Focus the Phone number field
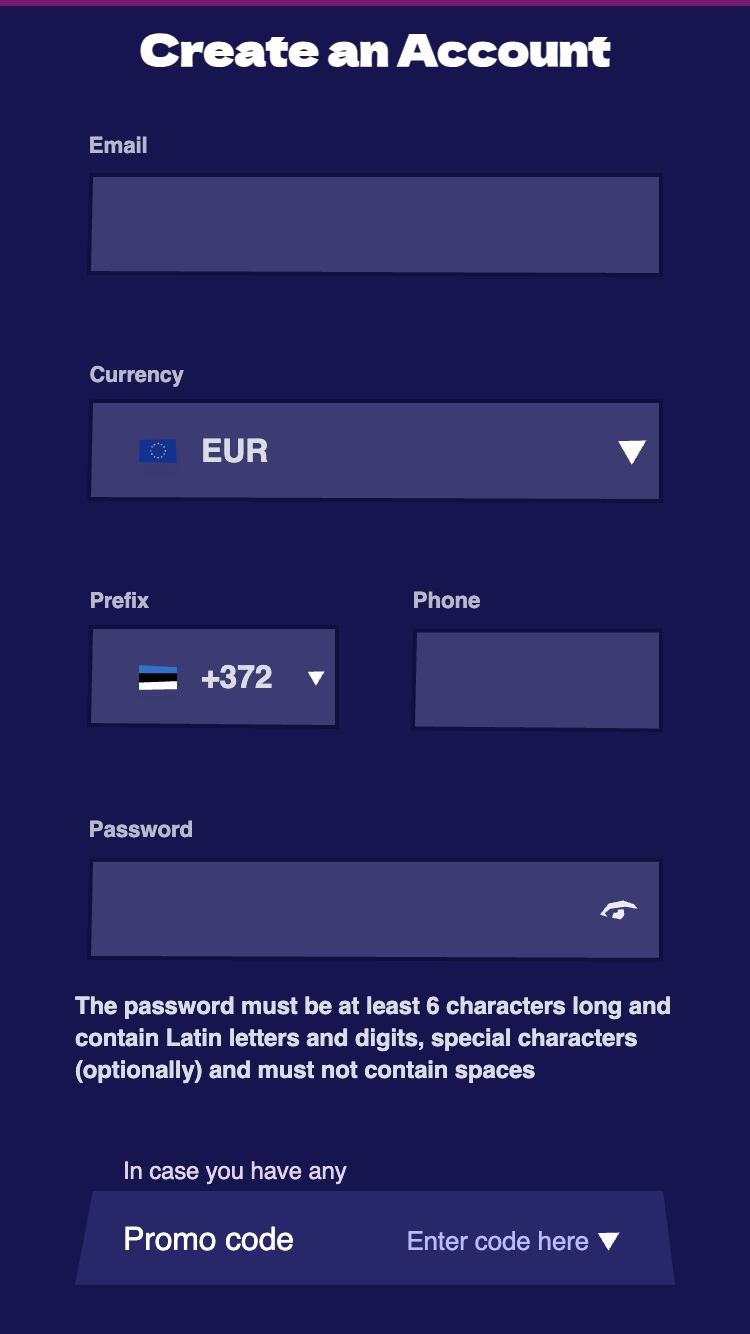 coord(537,679)
